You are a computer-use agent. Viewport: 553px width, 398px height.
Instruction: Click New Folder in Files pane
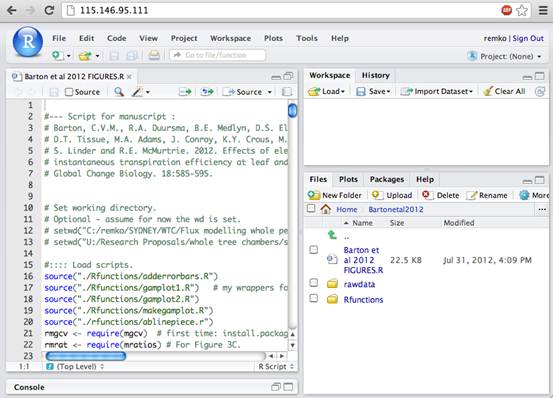(x=334, y=195)
